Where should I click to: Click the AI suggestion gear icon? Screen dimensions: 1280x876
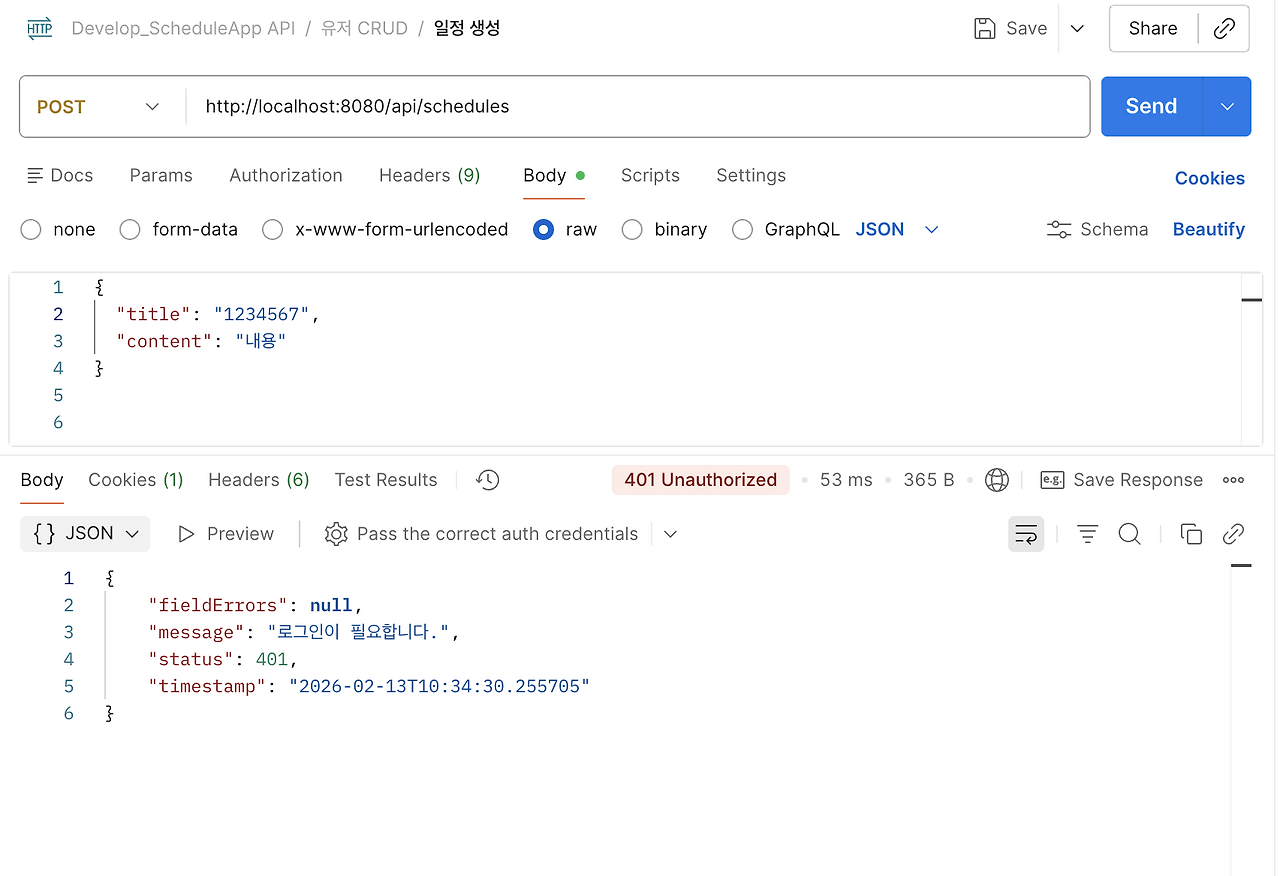[x=336, y=534]
